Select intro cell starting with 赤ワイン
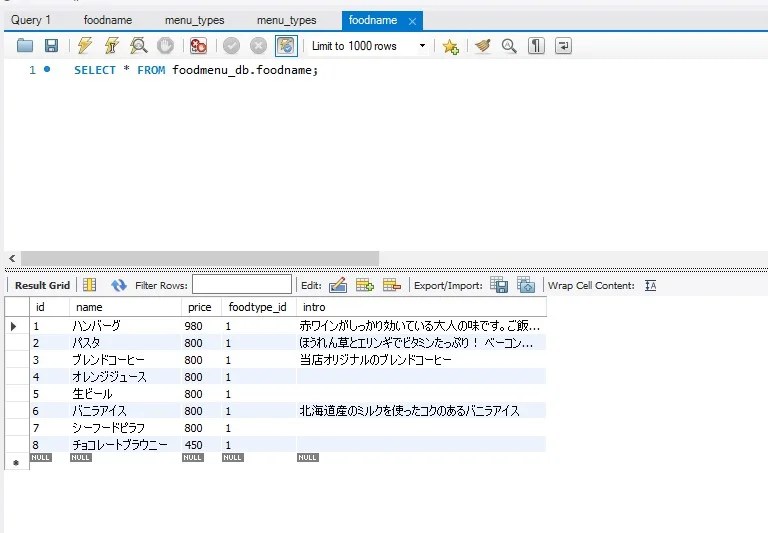 (421, 326)
